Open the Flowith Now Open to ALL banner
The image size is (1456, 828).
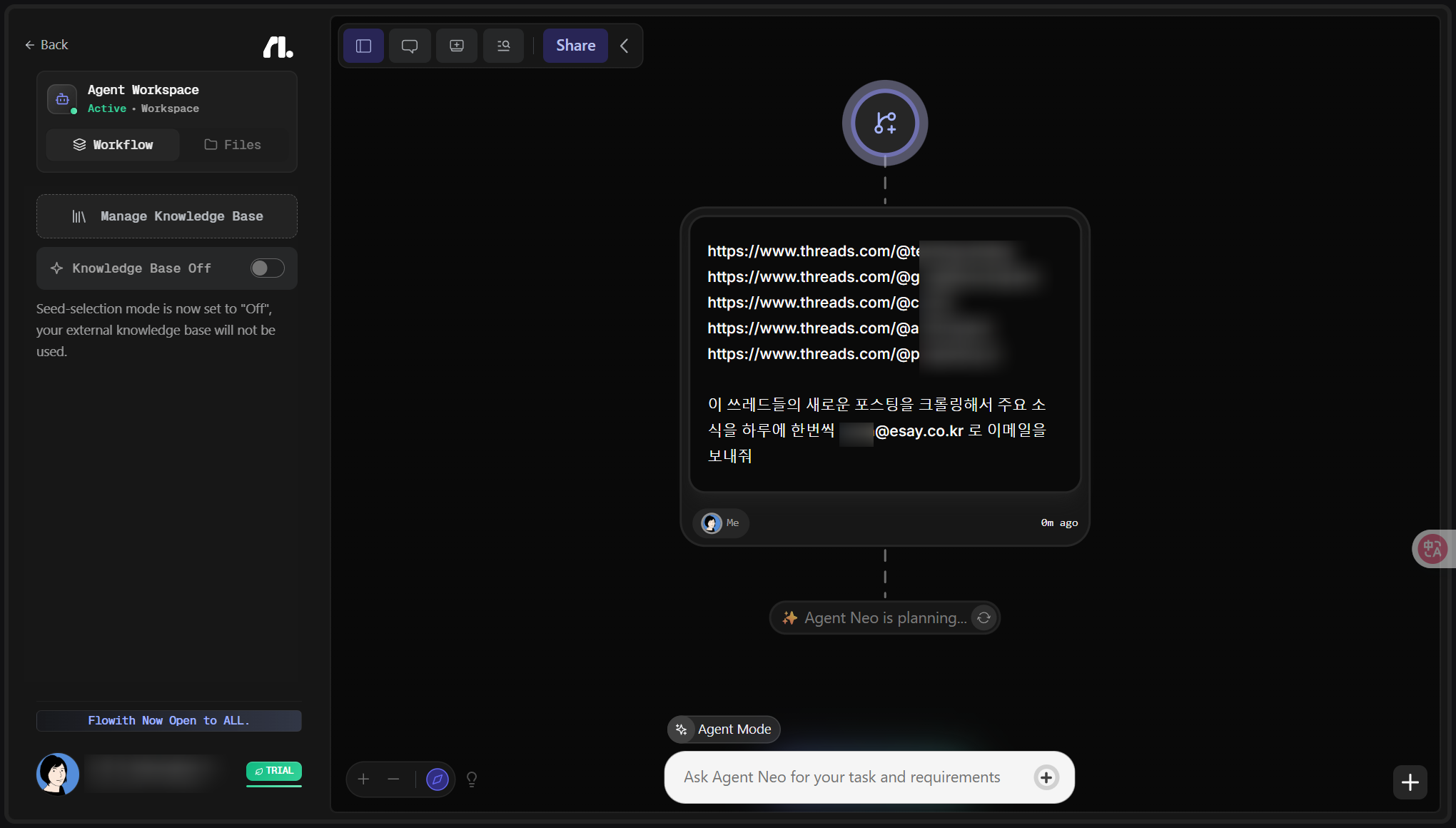pos(169,721)
